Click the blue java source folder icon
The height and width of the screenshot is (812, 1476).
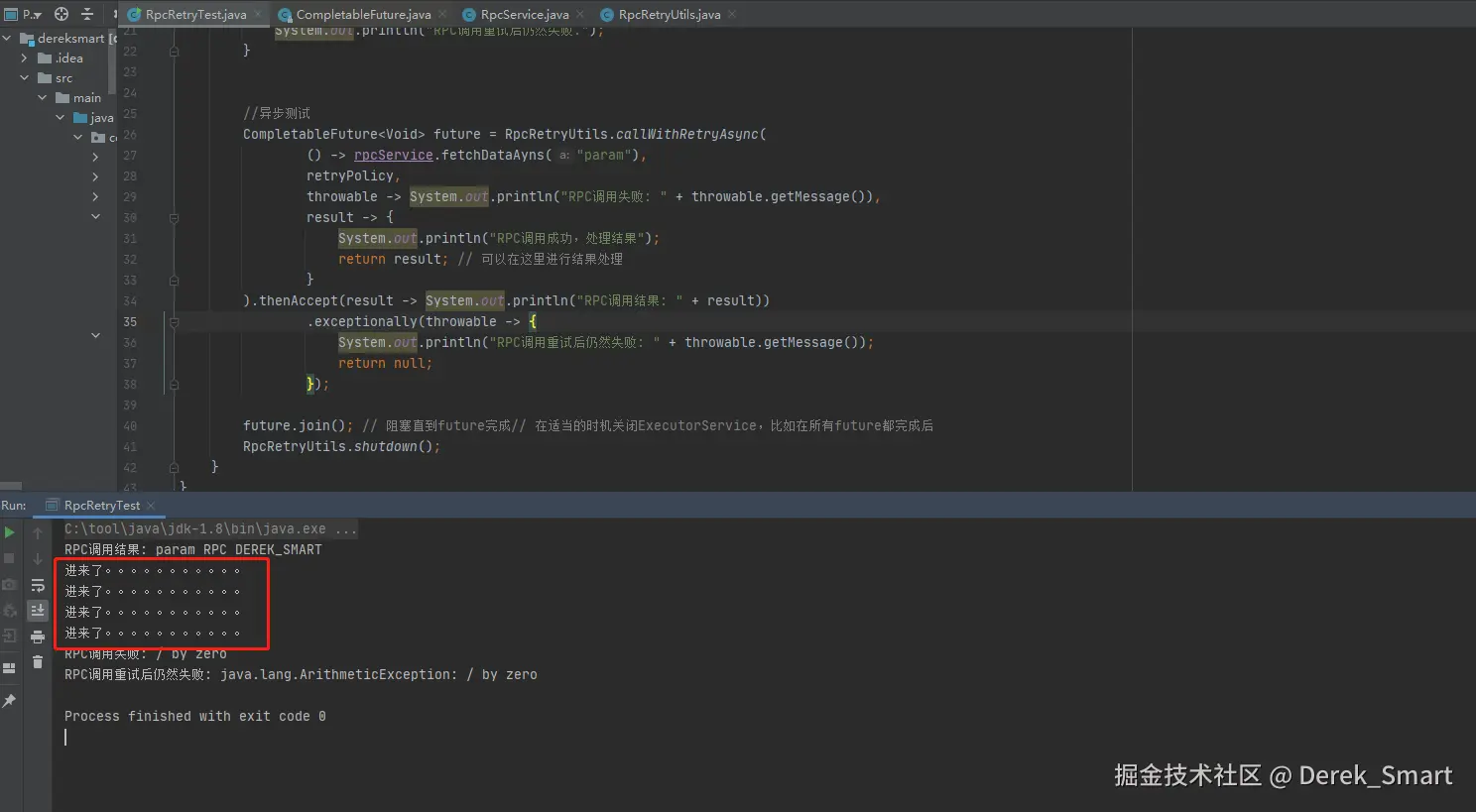pyautogui.click(x=80, y=118)
